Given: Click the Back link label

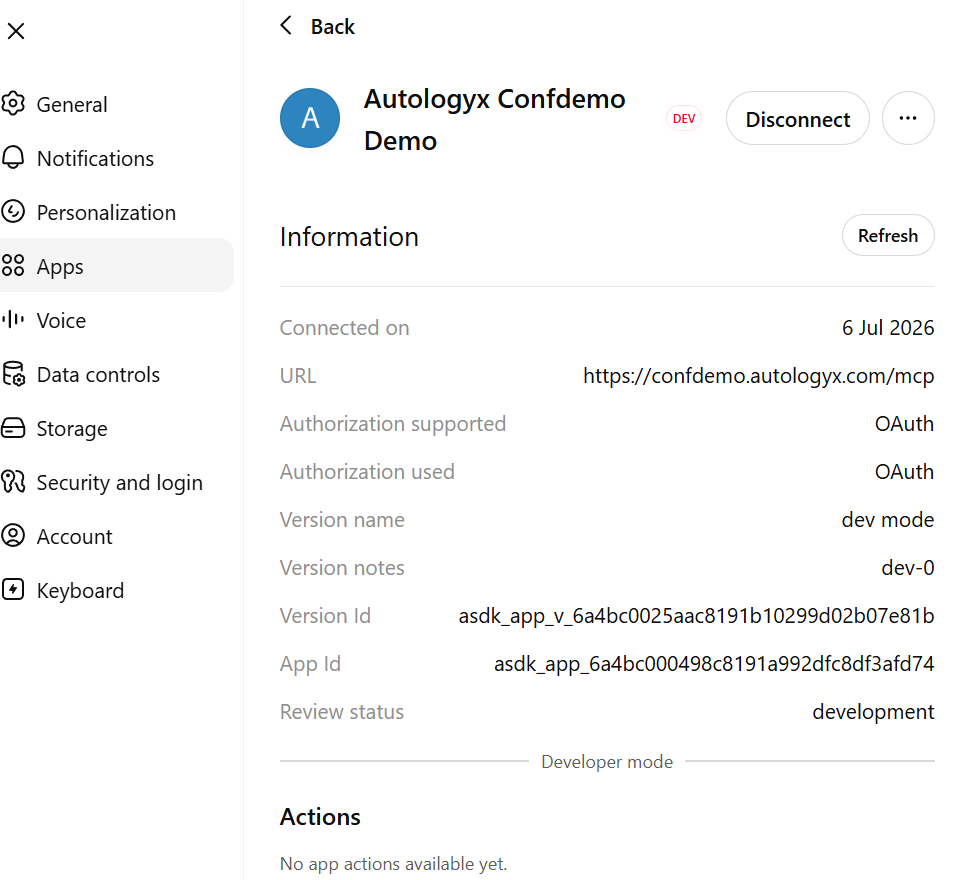Looking at the screenshot, I should 333,27.
